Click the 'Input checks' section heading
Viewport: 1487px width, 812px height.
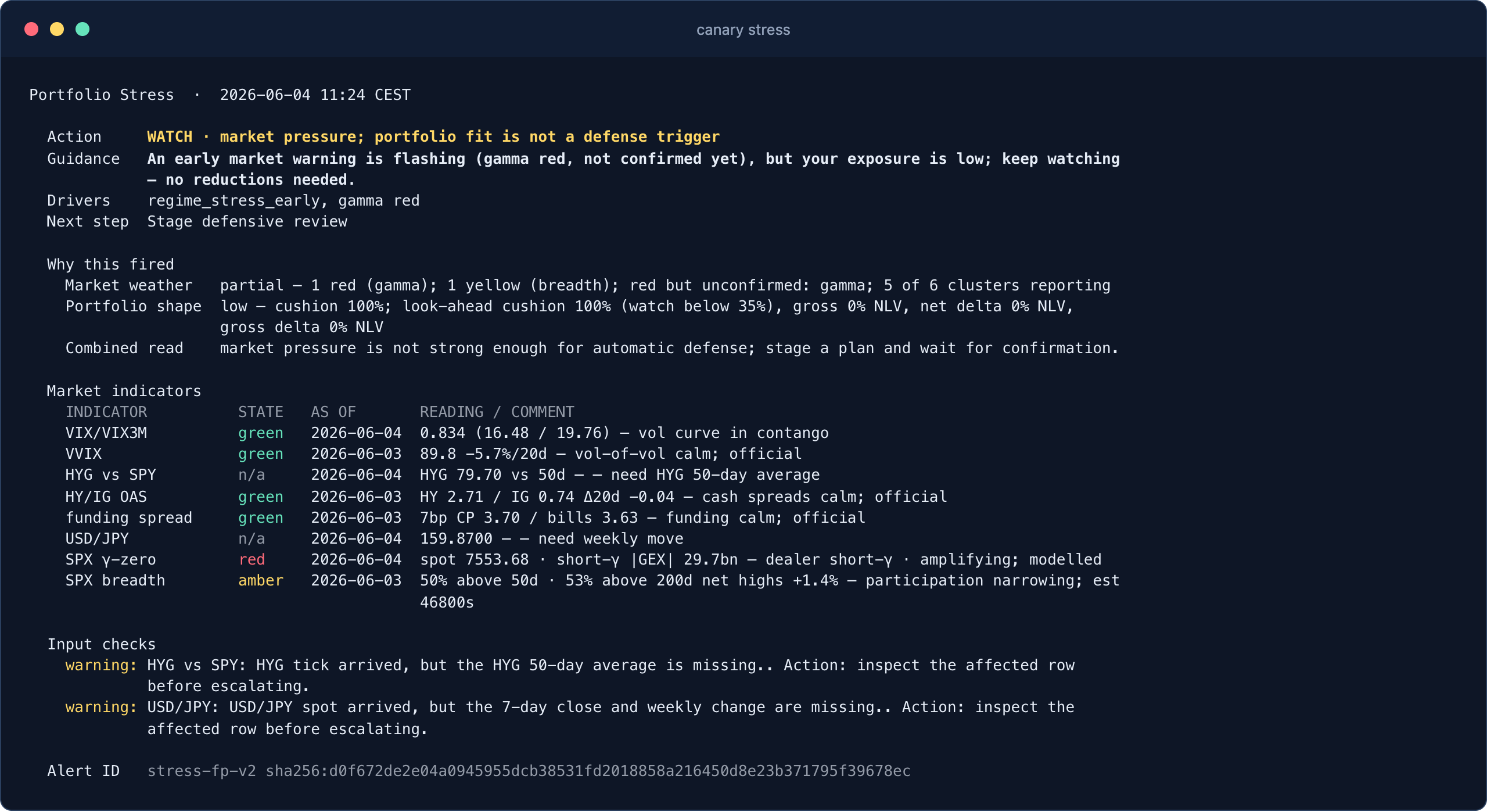(x=102, y=644)
